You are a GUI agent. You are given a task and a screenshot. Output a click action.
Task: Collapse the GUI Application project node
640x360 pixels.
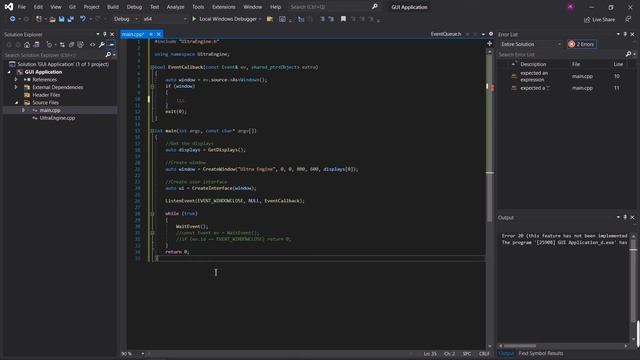[x=9, y=72]
